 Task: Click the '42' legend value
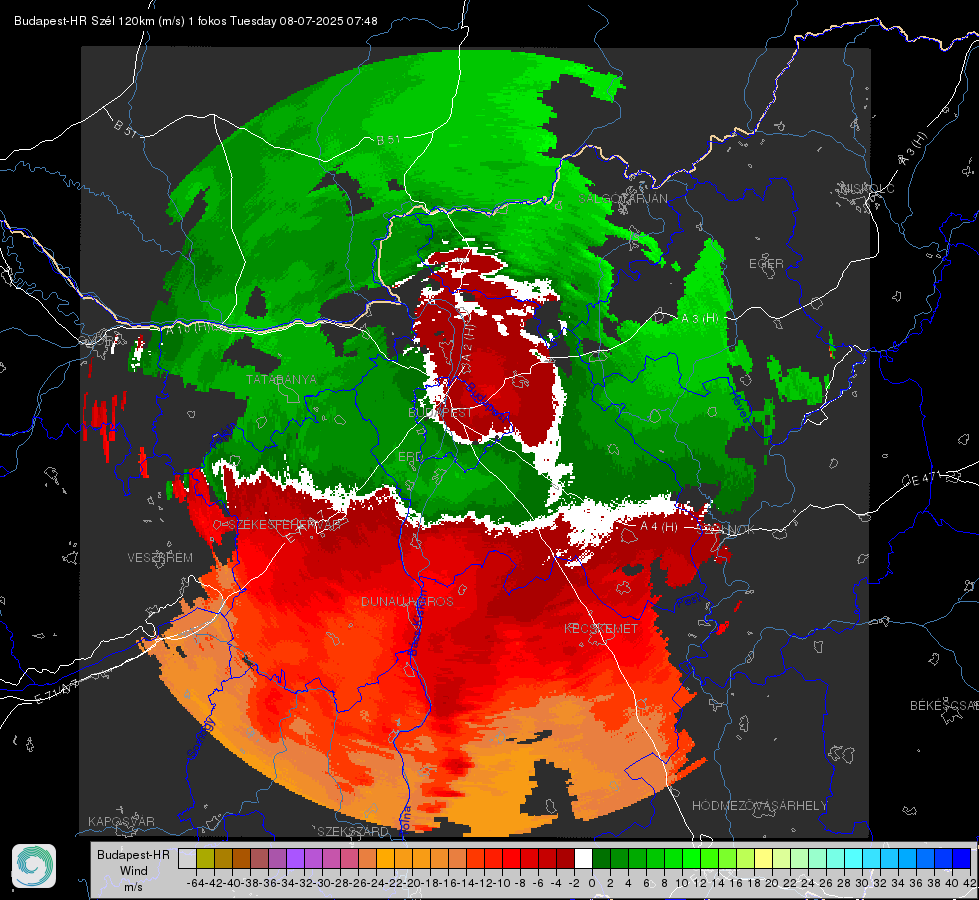tap(970, 883)
